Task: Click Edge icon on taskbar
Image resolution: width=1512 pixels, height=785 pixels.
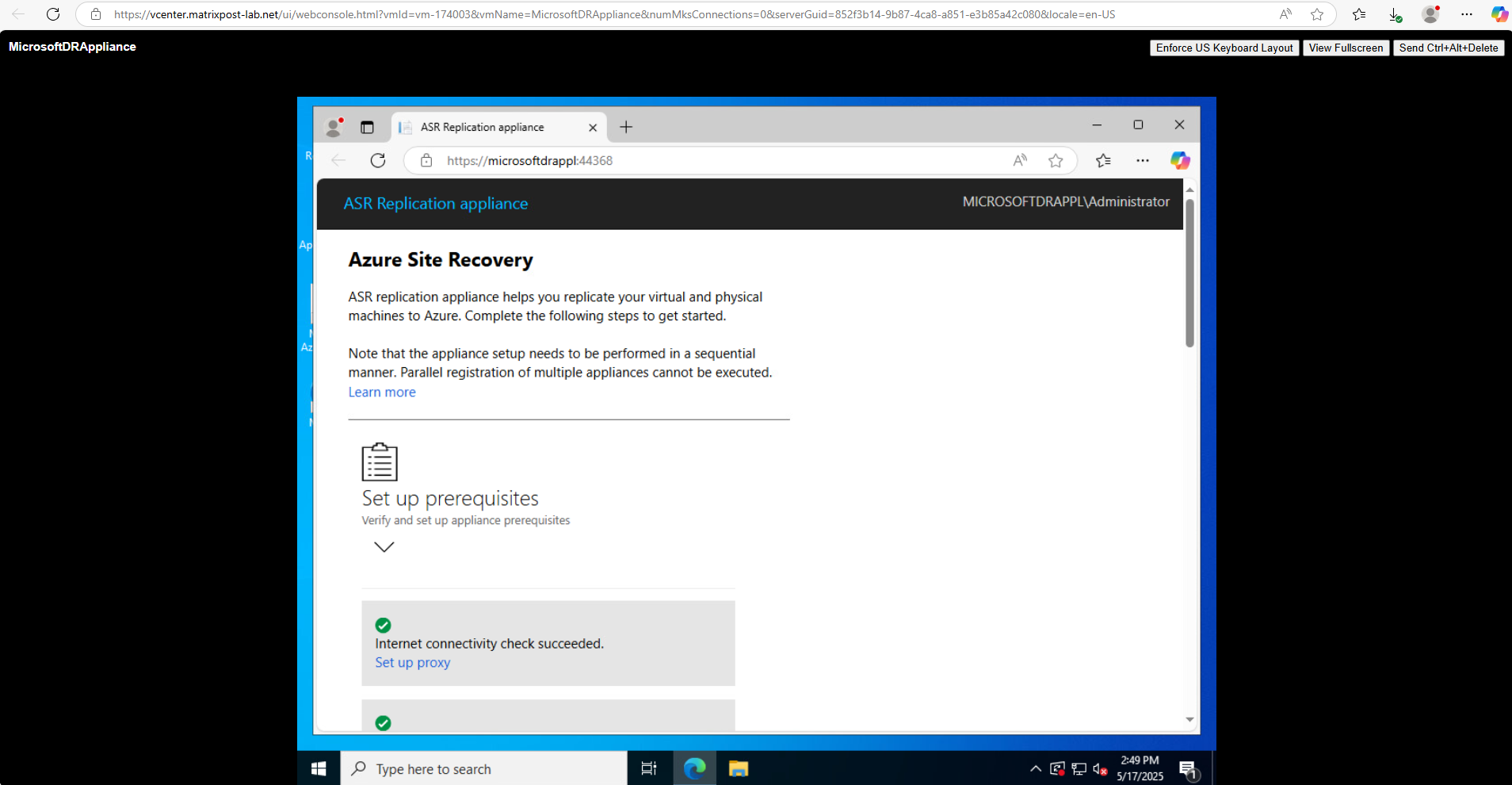Action: point(695,768)
